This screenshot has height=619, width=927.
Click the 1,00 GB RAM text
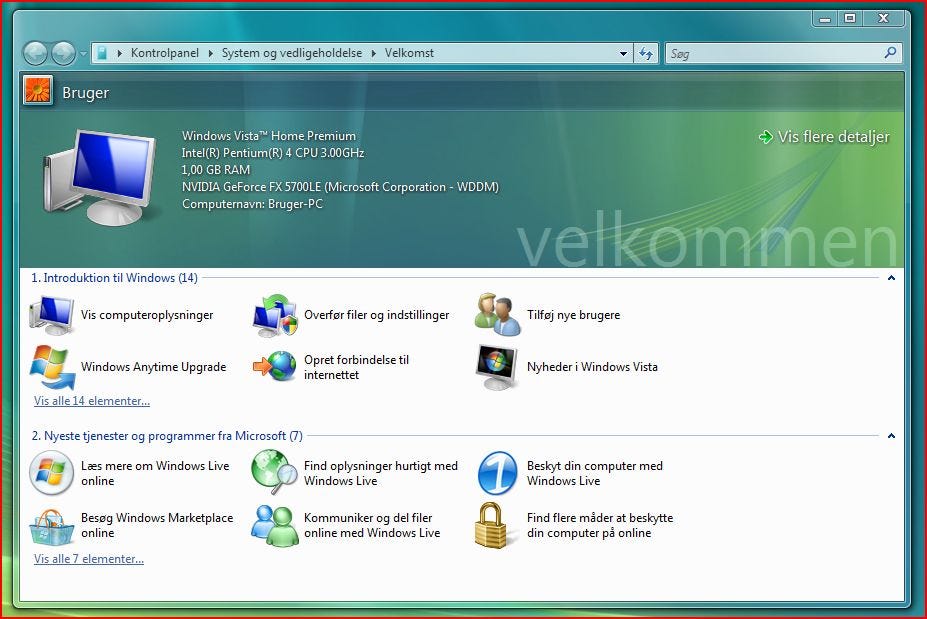216,170
